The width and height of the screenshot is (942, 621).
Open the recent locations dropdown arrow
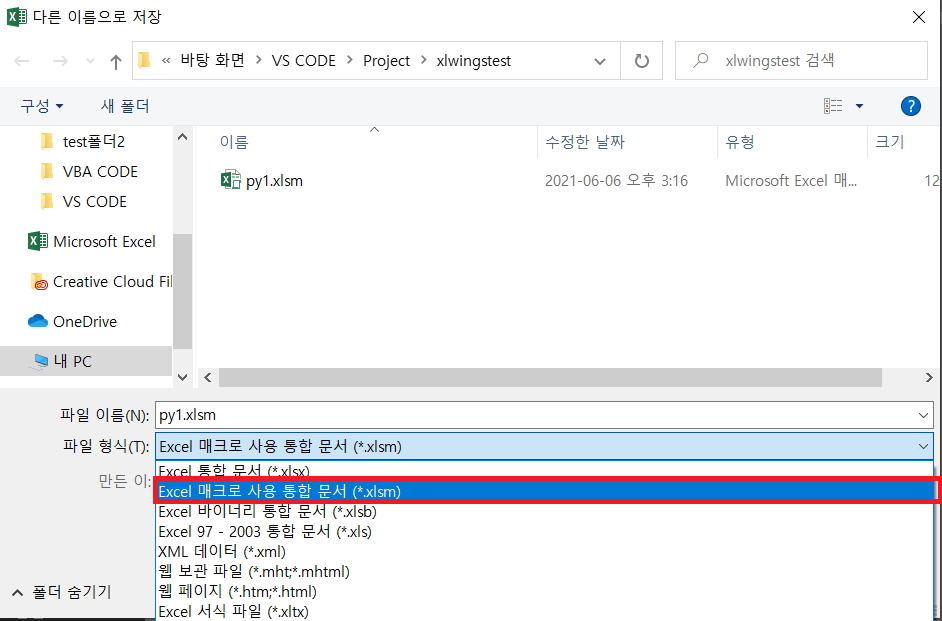click(x=90, y=61)
